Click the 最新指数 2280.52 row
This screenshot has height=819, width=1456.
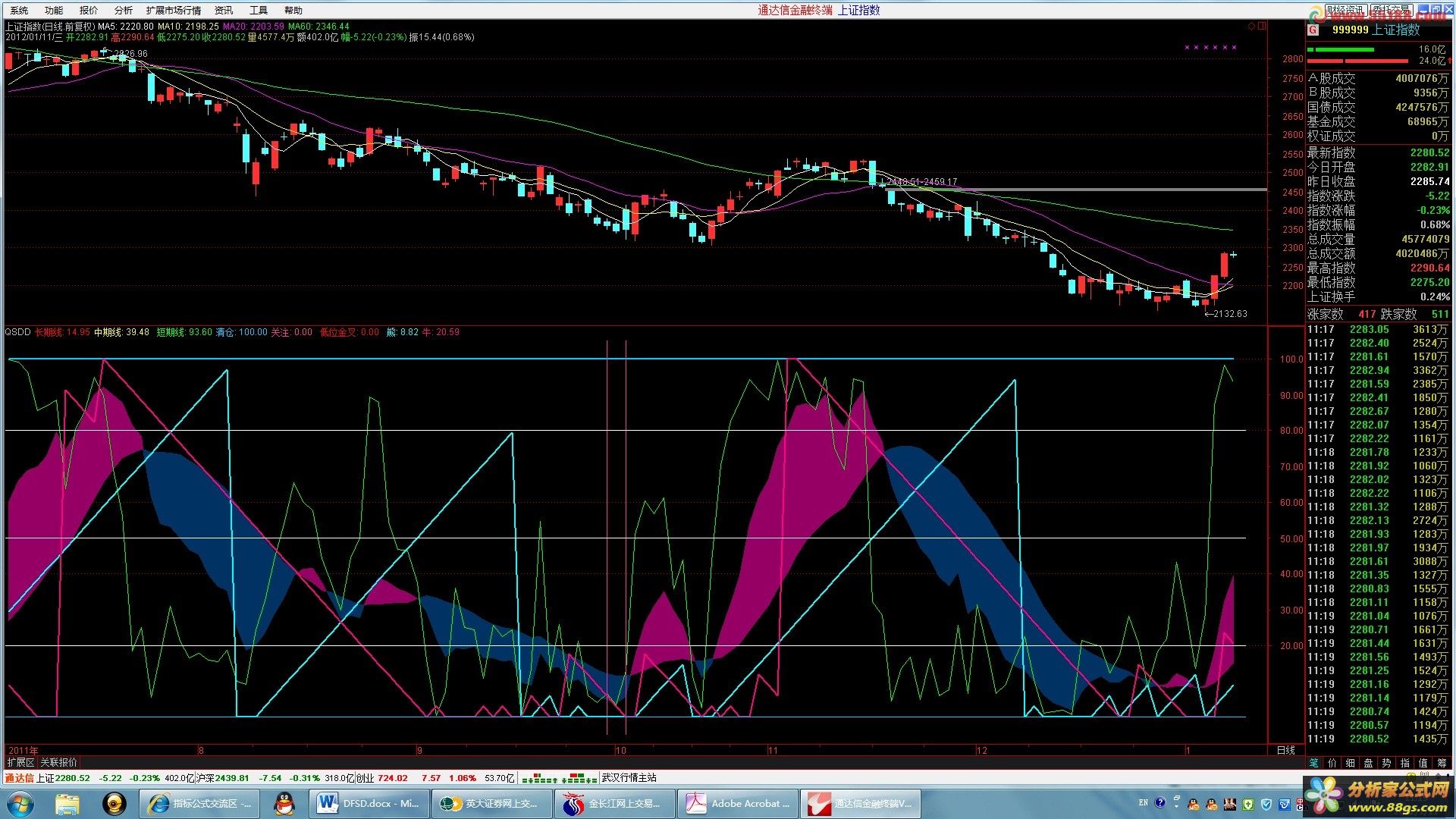point(1378,152)
